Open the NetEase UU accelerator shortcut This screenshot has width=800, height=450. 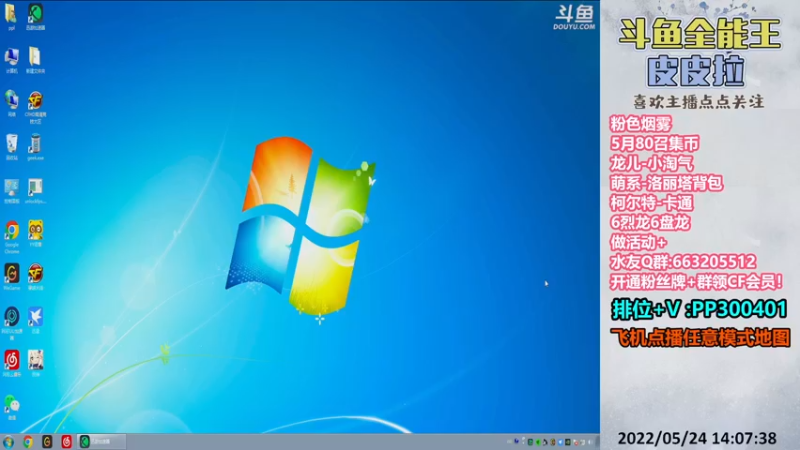click(x=11, y=323)
